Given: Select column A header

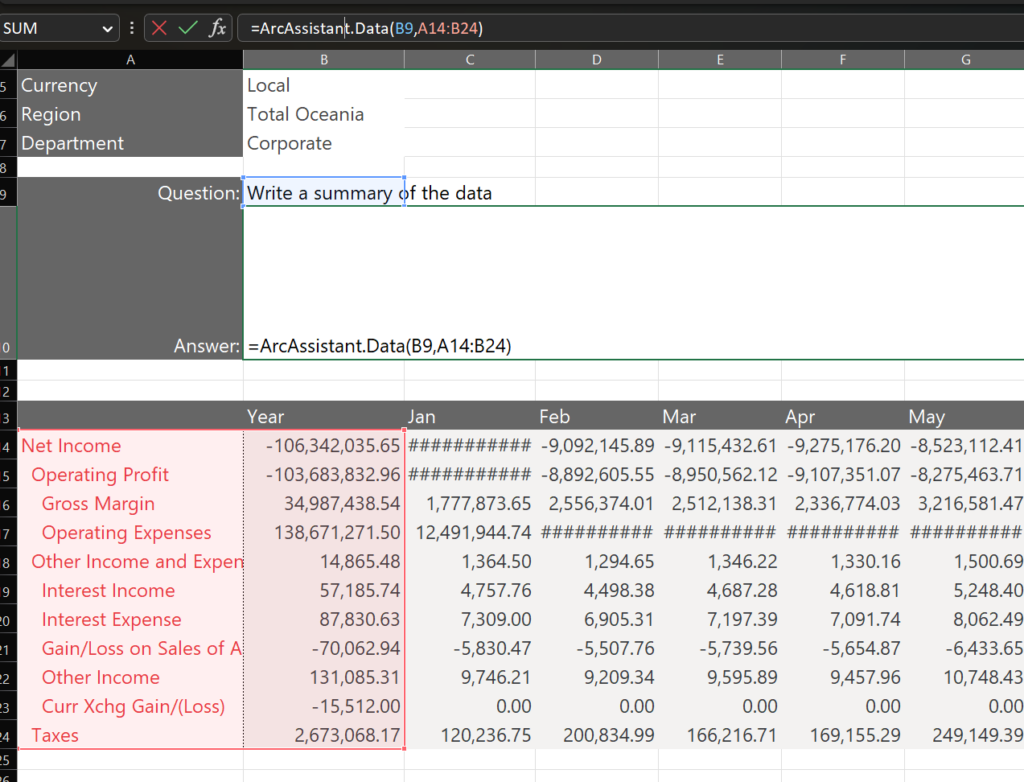Looking at the screenshot, I should (130, 60).
